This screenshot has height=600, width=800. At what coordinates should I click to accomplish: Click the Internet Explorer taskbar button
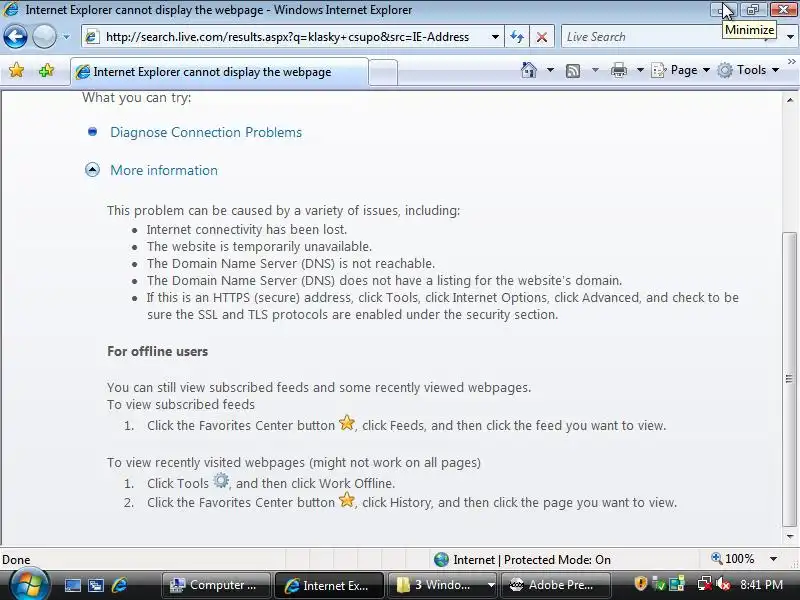[329, 585]
